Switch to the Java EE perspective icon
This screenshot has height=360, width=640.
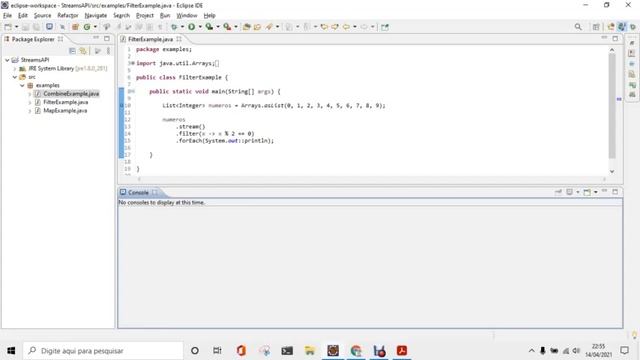(611, 27)
